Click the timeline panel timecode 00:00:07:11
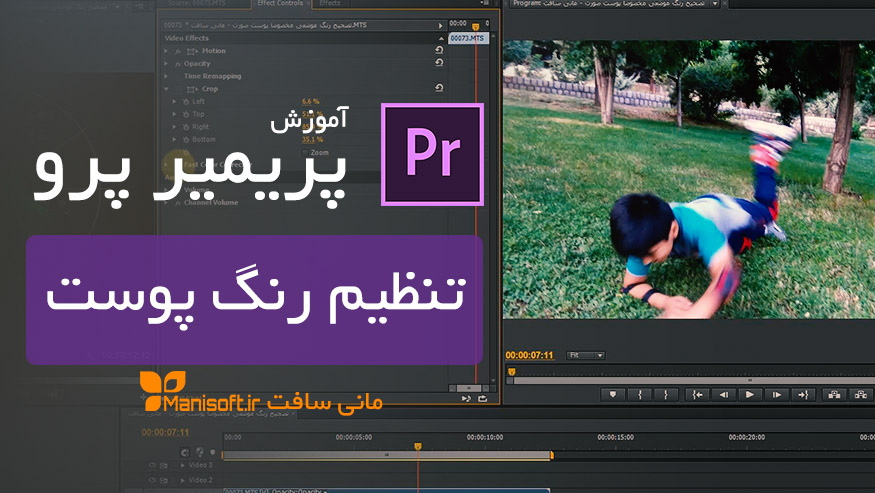Image resolution: width=875 pixels, height=493 pixels. 165,433
